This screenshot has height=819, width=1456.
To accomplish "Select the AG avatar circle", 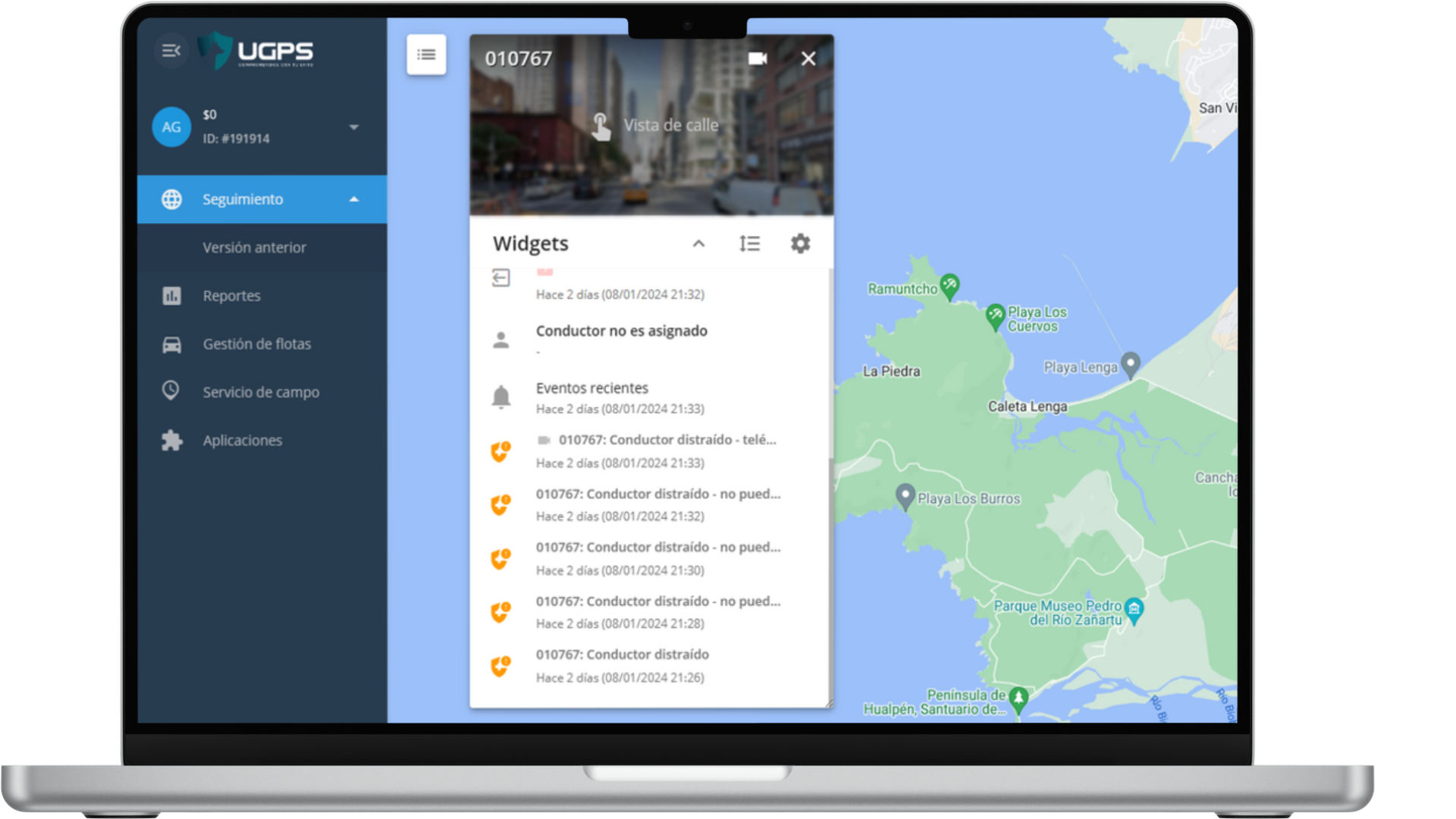I will [171, 127].
